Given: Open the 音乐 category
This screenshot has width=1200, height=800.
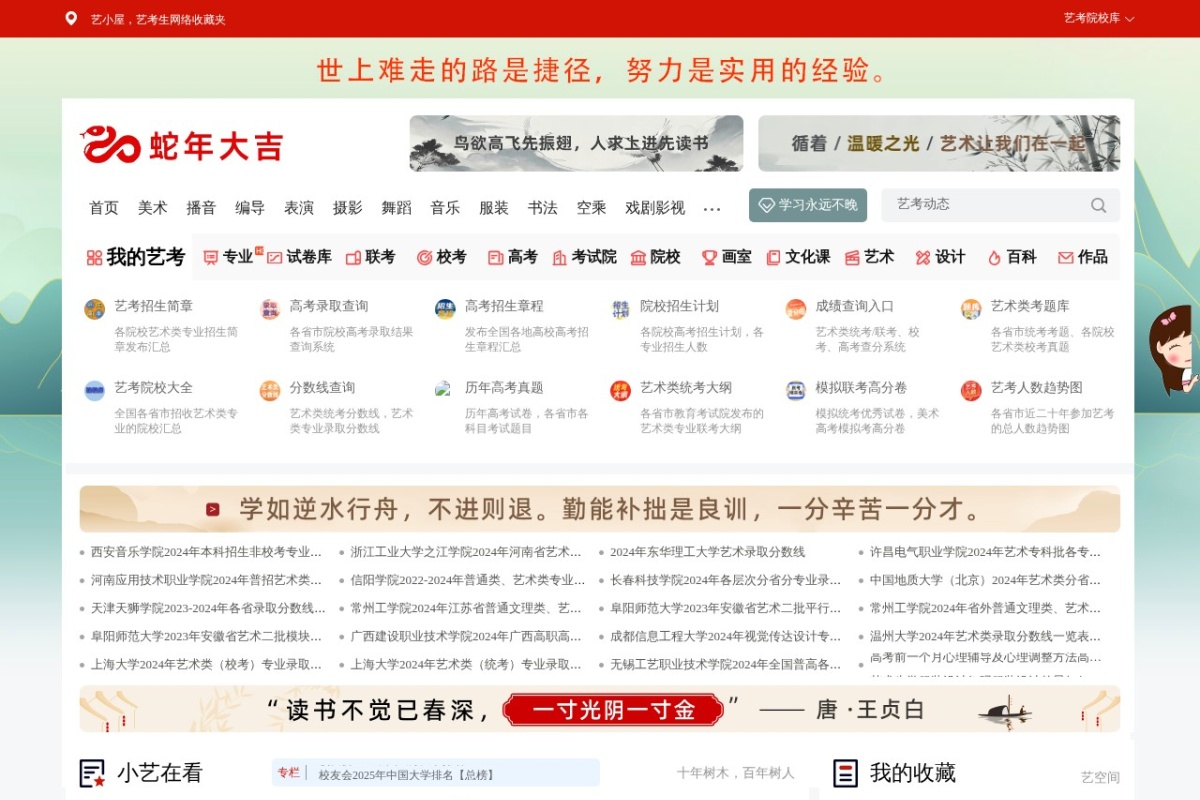Looking at the screenshot, I should [x=445, y=207].
